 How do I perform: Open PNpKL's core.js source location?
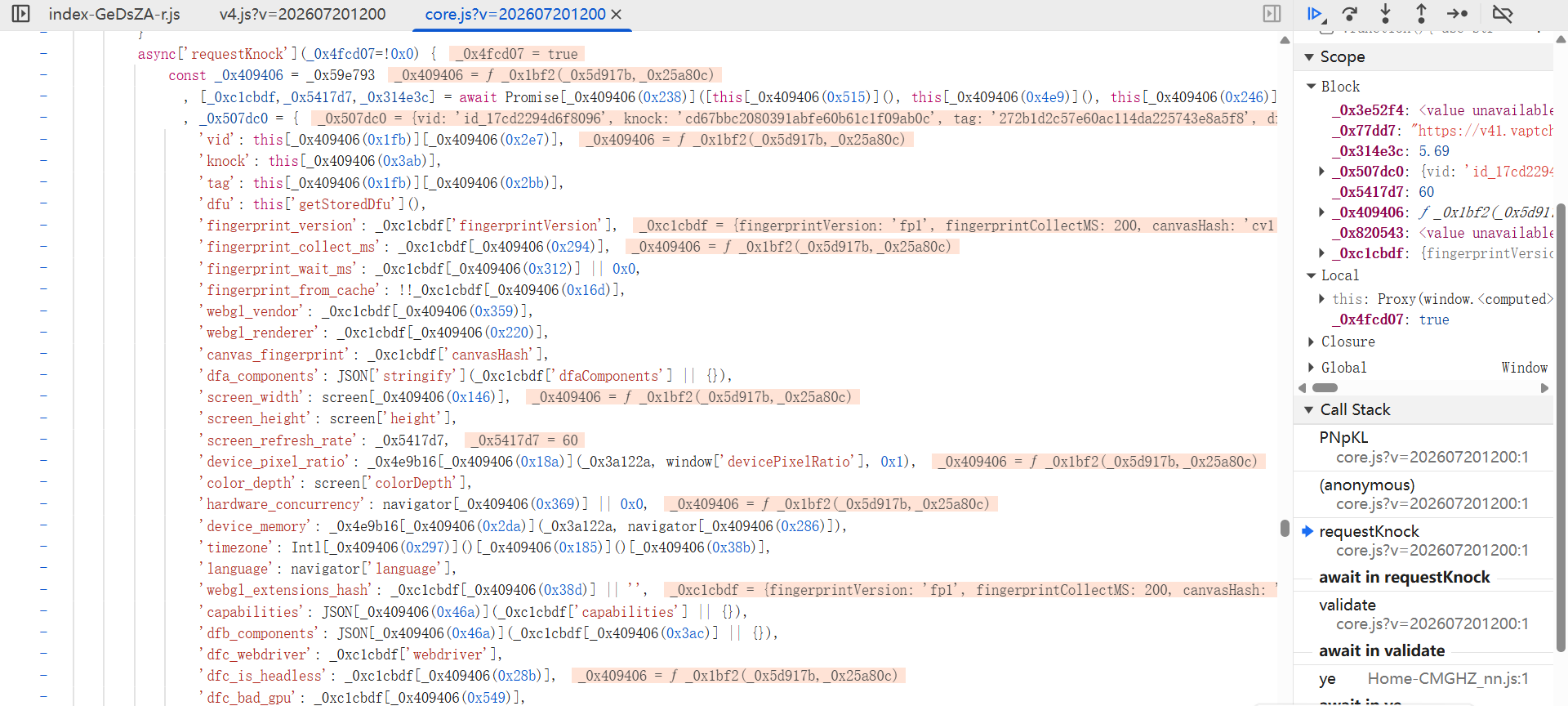[x=1432, y=458]
